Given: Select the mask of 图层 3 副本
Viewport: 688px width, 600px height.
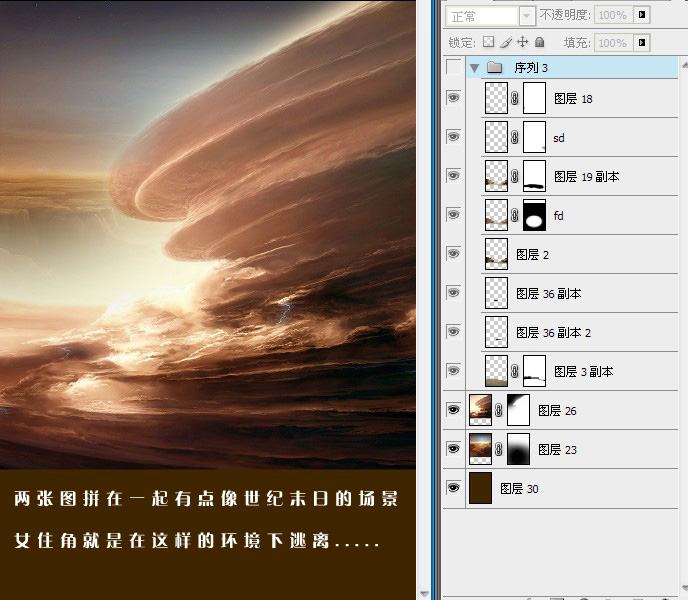Looking at the screenshot, I should pos(534,371).
